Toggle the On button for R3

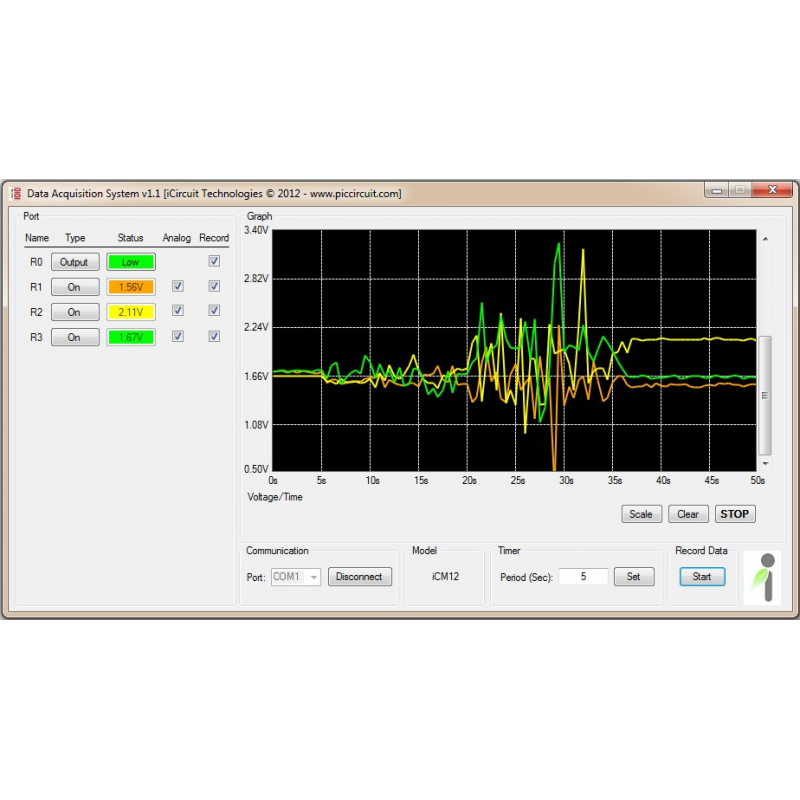(74, 336)
